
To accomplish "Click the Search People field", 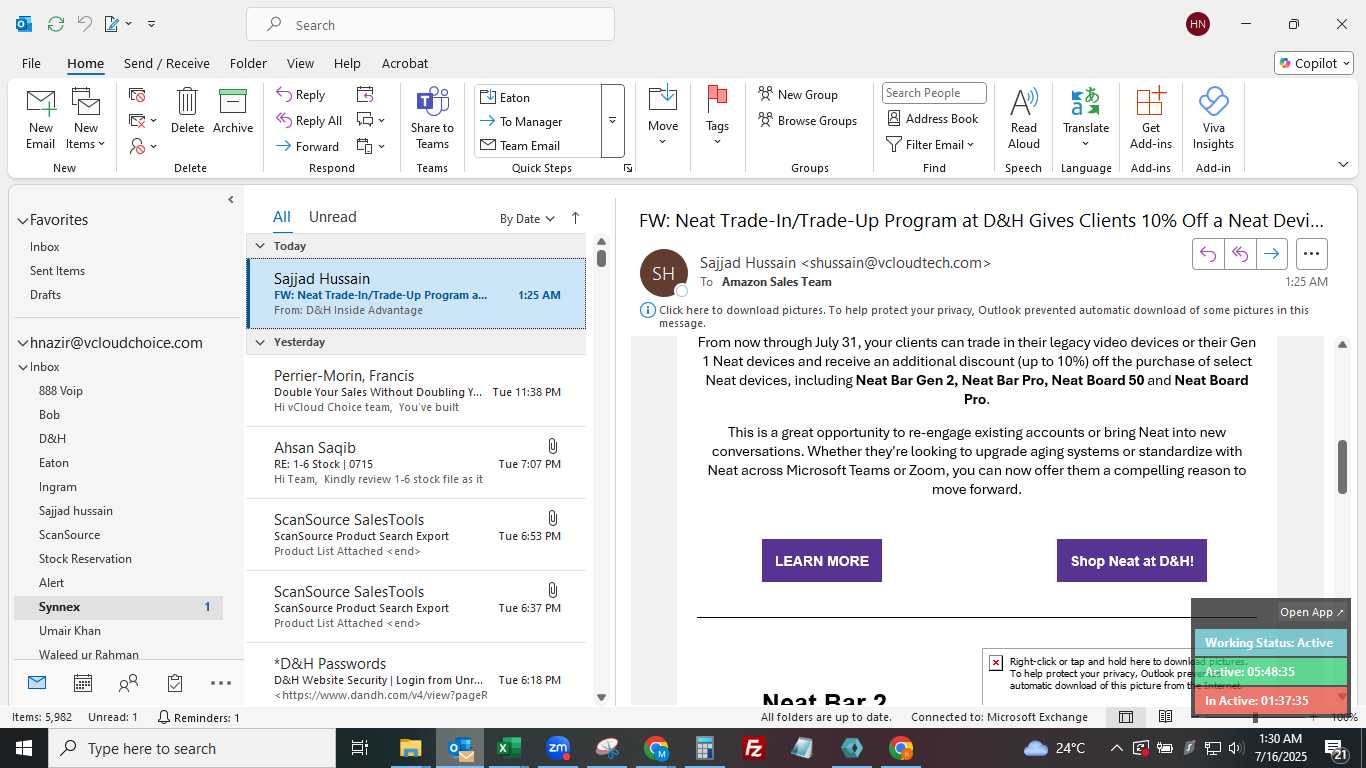I will pos(934,93).
